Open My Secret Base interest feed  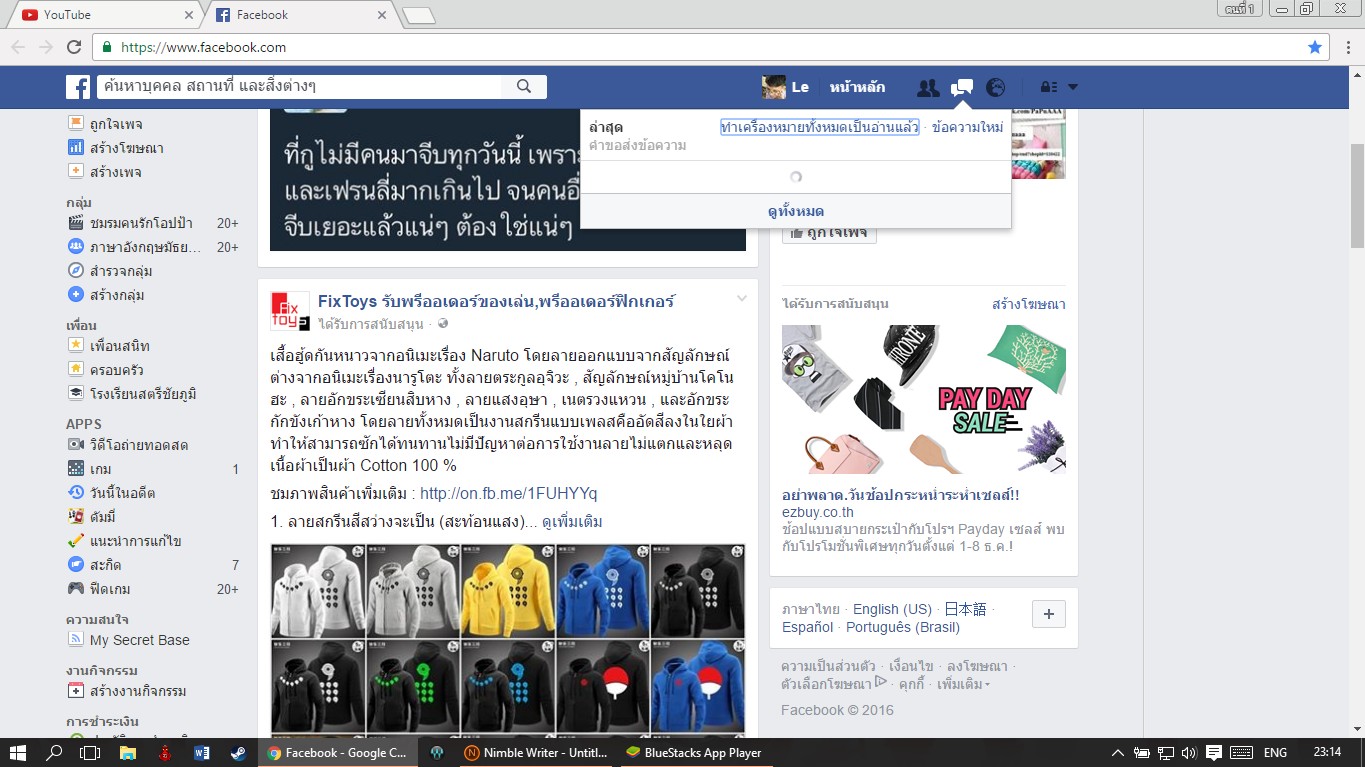tap(139, 640)
